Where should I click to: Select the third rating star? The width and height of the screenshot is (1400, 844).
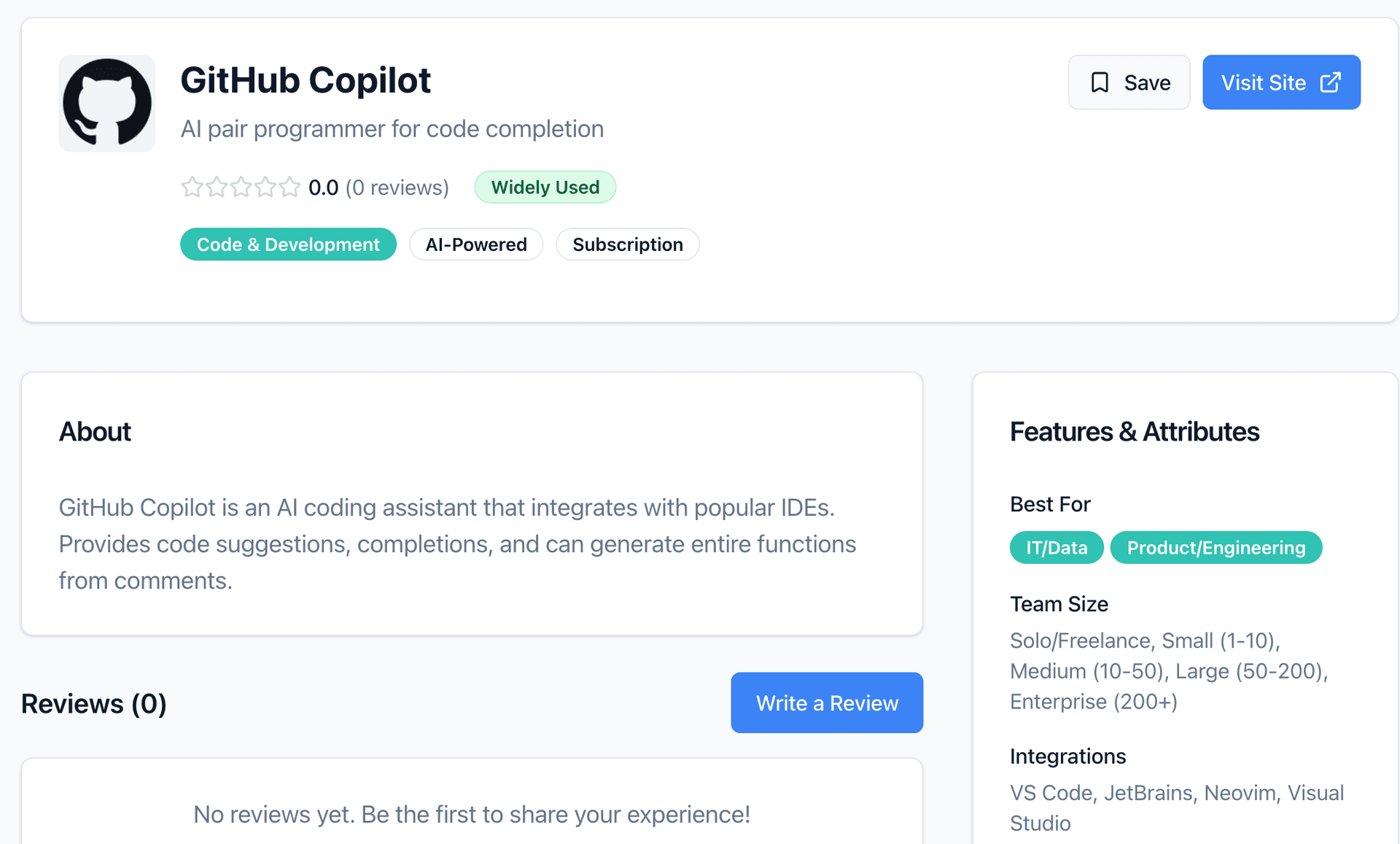point(241,187)
